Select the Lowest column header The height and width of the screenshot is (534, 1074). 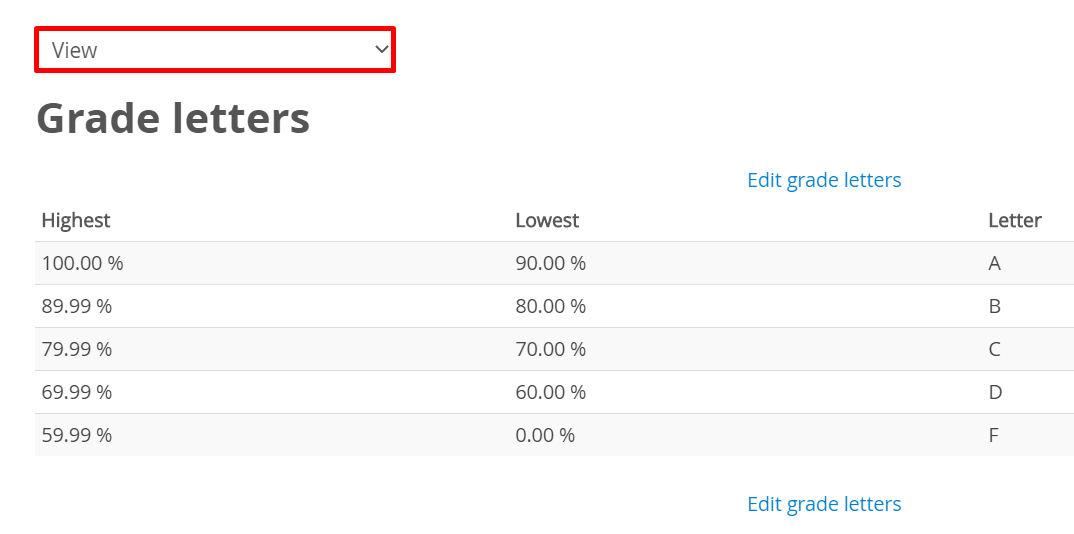click(x=547, y=220)
